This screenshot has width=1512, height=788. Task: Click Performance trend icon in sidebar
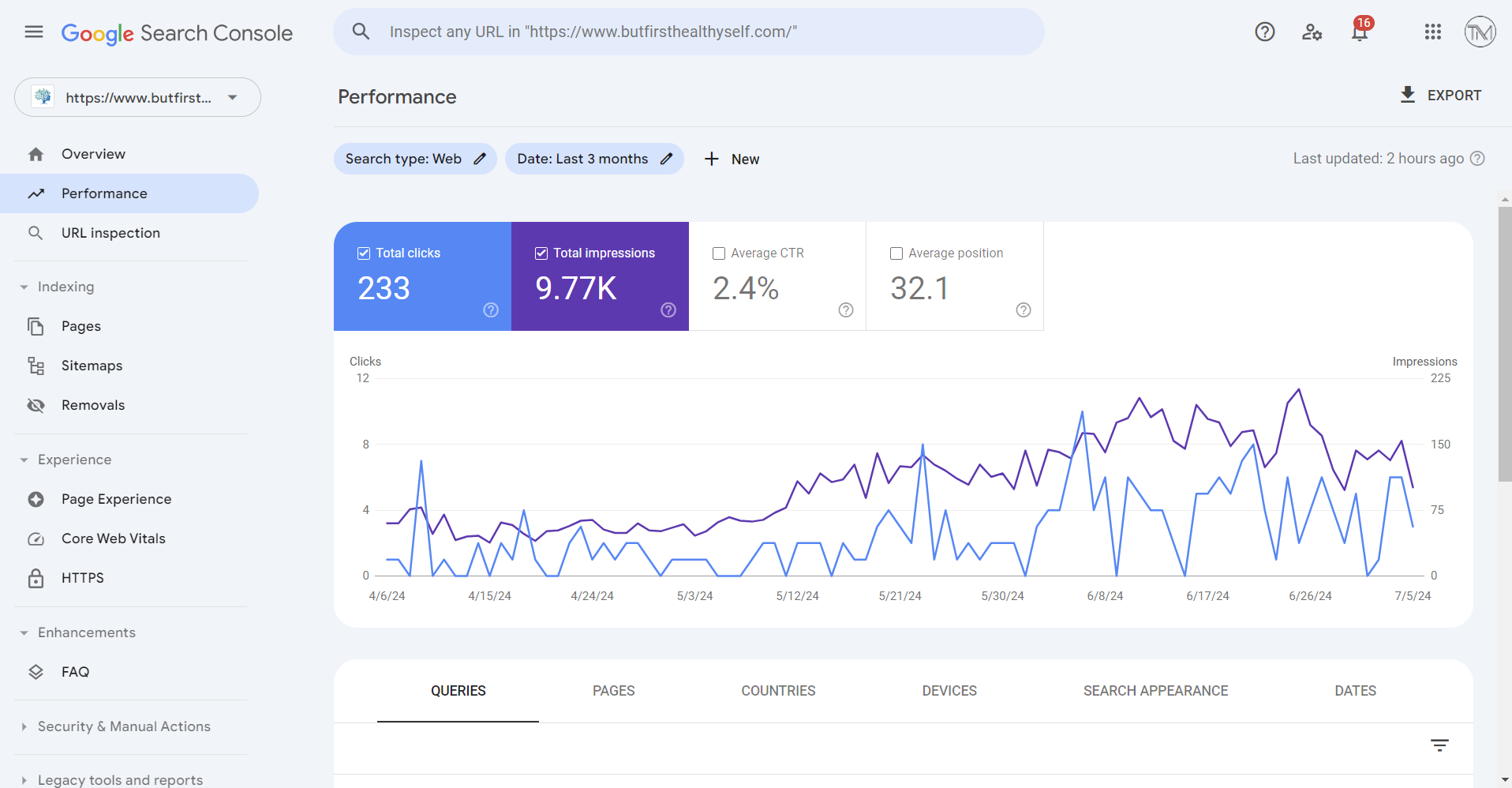click(36, 193)
